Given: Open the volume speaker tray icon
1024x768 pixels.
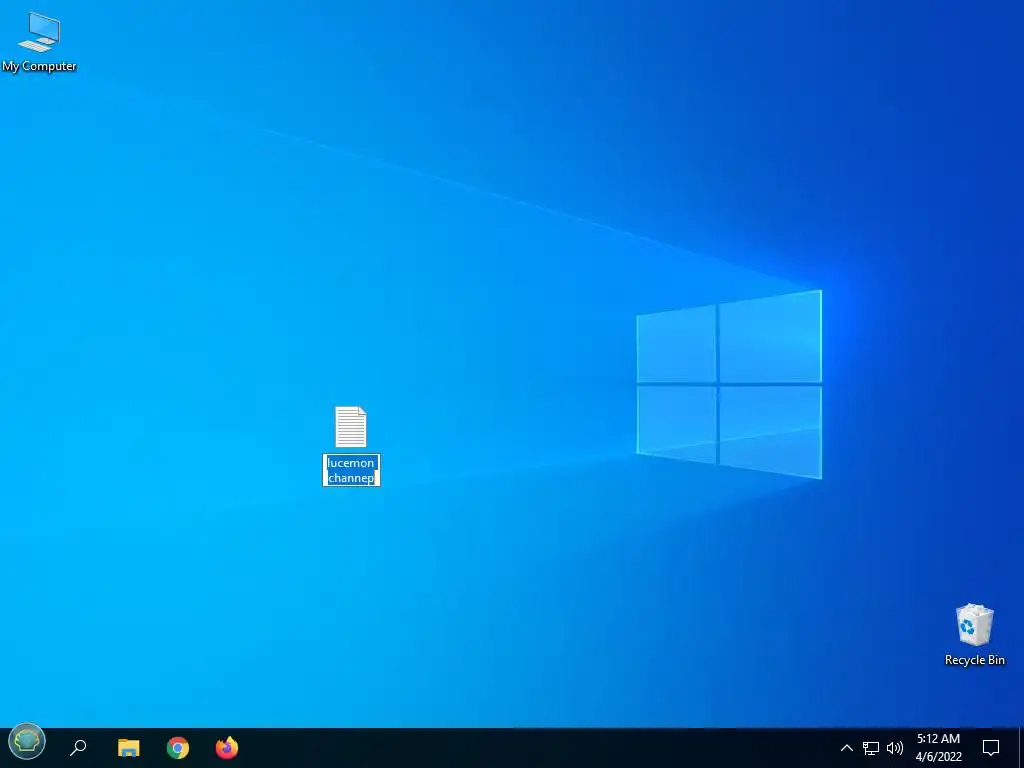Looking at the screenshot, I should pyautogui.click(x=895, y=748).
